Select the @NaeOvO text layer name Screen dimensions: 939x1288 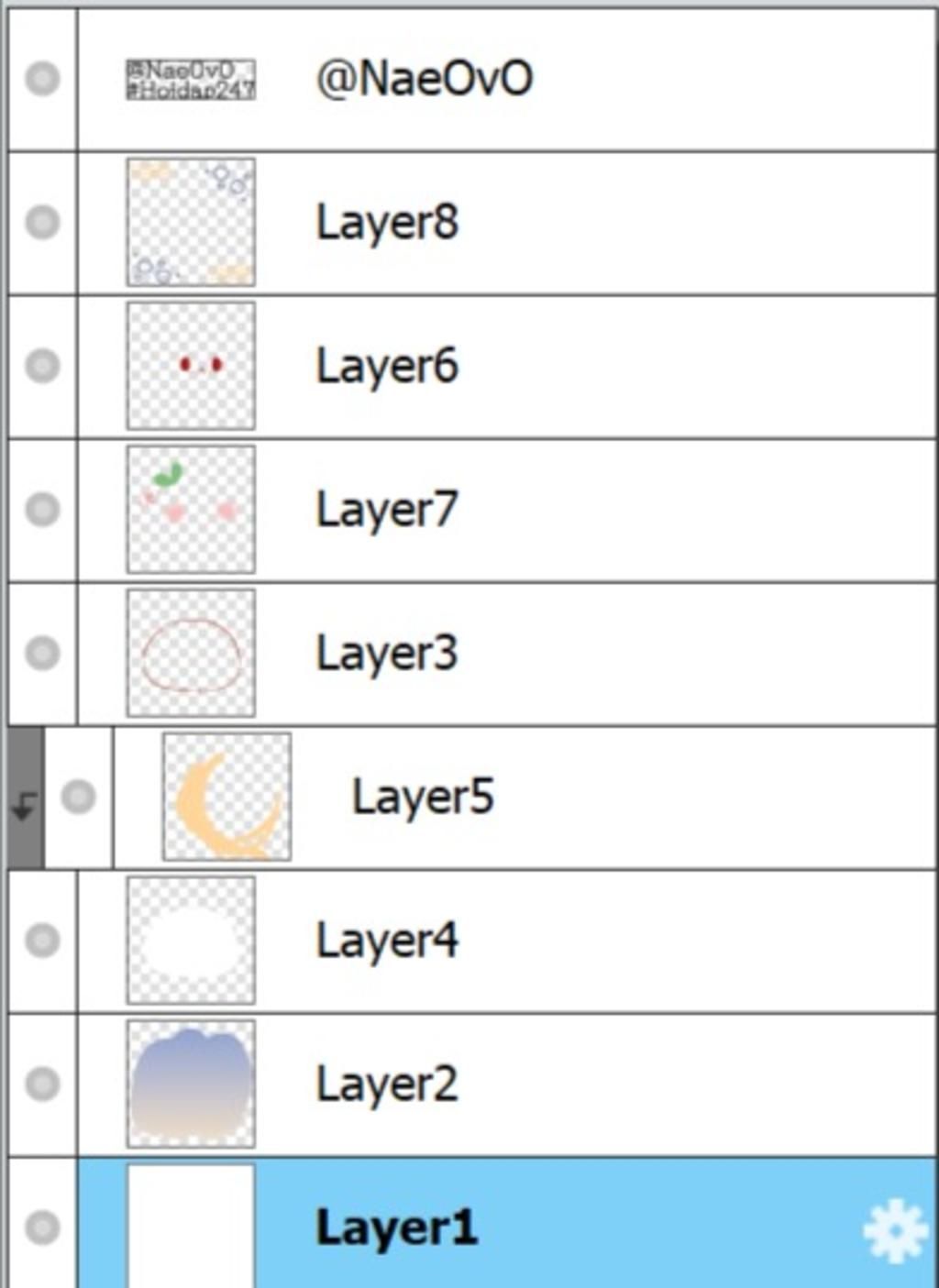point(424,78)
